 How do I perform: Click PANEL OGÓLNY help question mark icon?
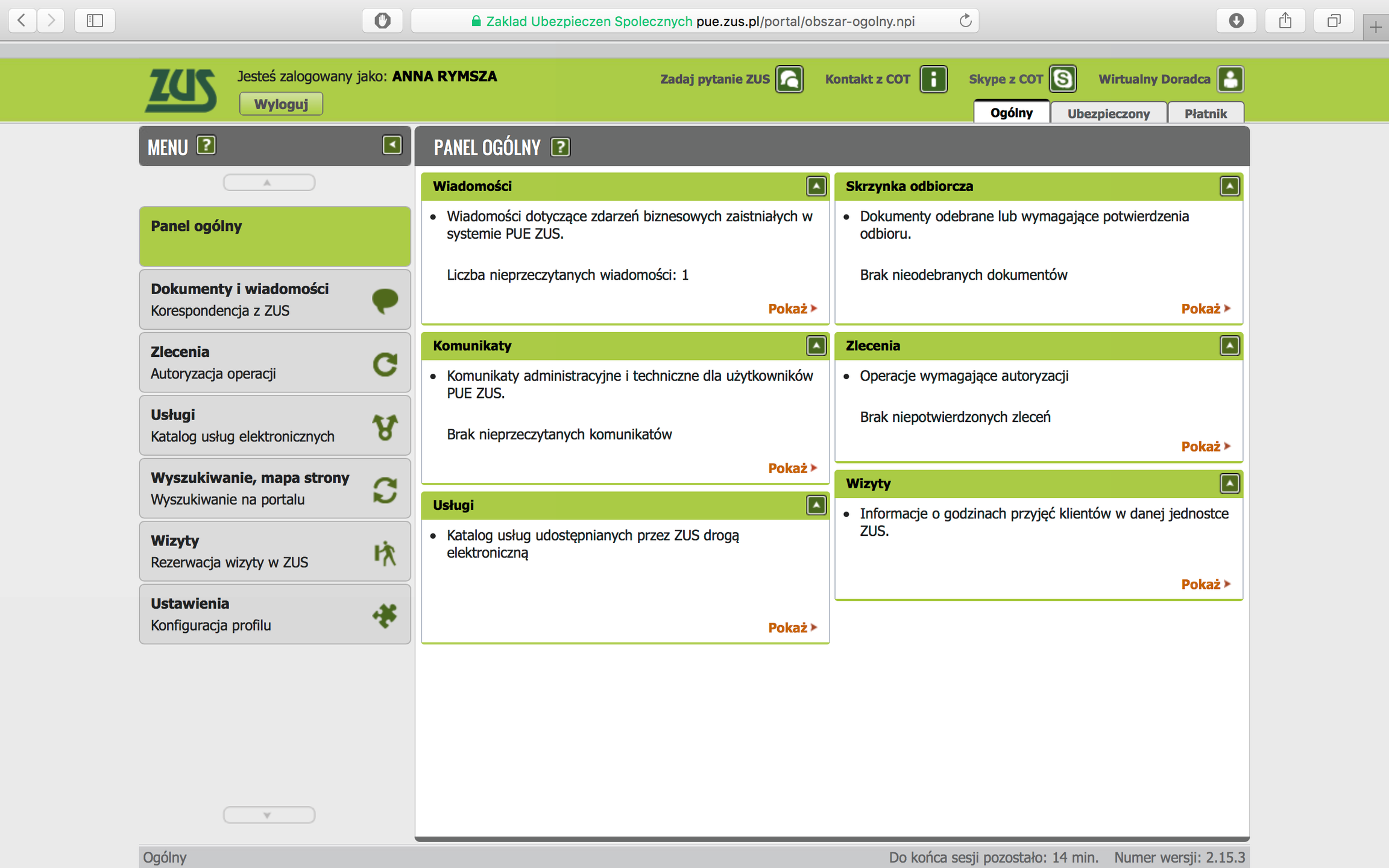click(561, 147)
